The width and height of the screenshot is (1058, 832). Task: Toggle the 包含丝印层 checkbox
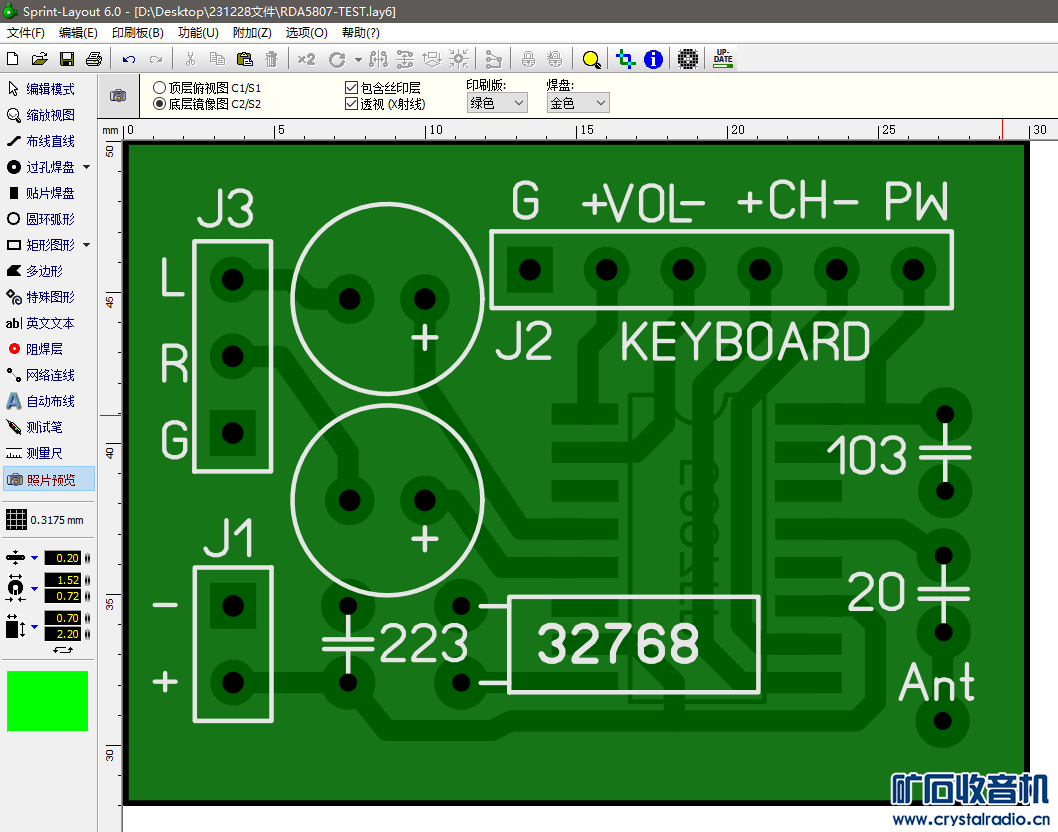click(x=351, y=88)
